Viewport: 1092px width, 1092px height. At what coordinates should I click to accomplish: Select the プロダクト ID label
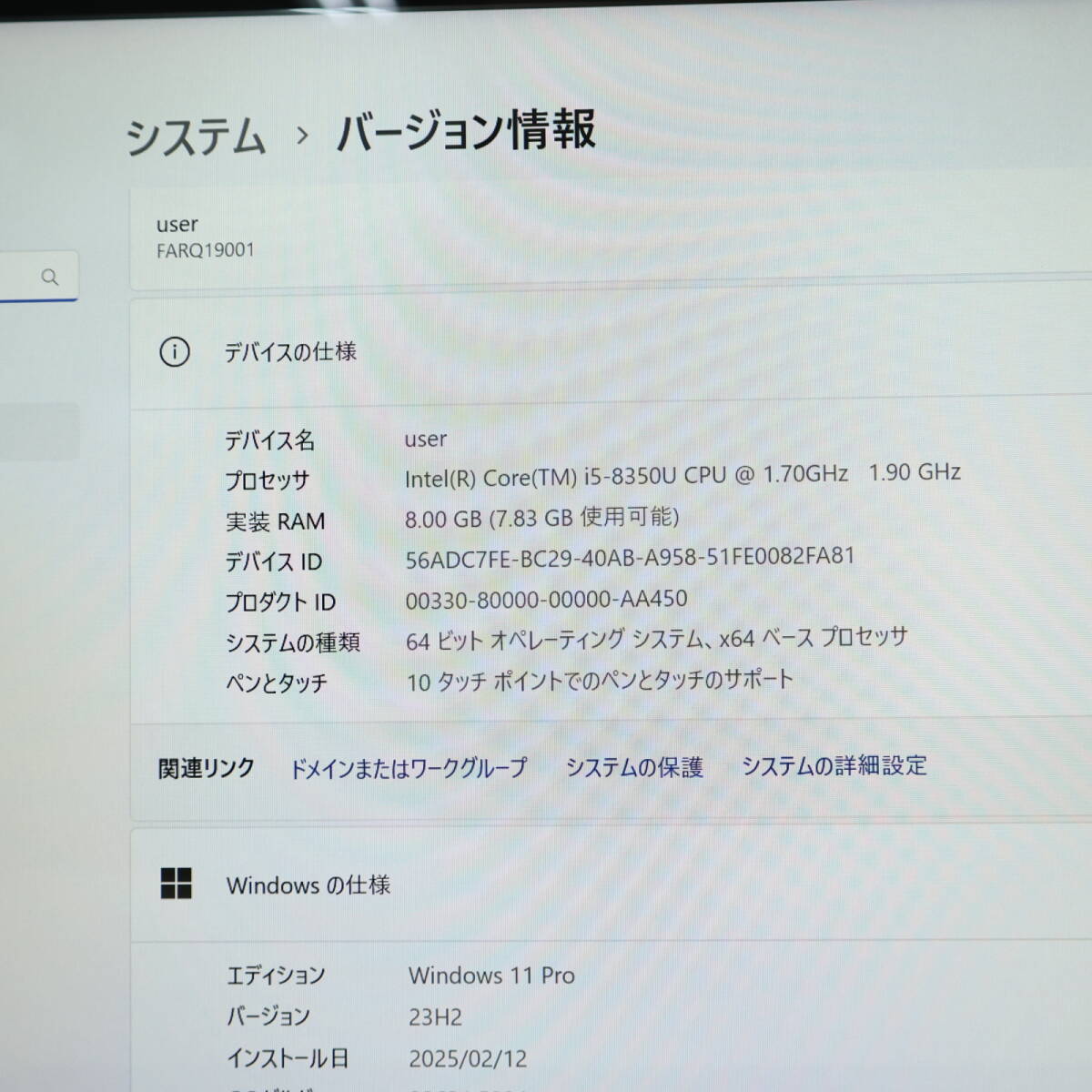[x=280, y=602]
